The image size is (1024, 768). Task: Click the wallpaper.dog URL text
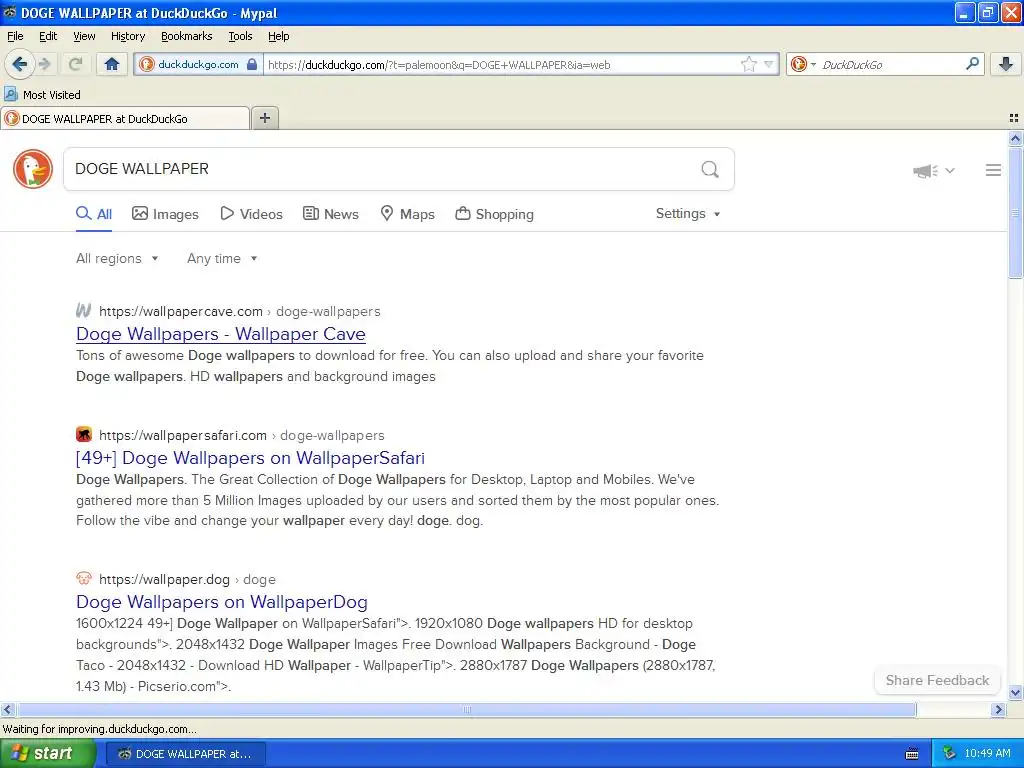187,579
